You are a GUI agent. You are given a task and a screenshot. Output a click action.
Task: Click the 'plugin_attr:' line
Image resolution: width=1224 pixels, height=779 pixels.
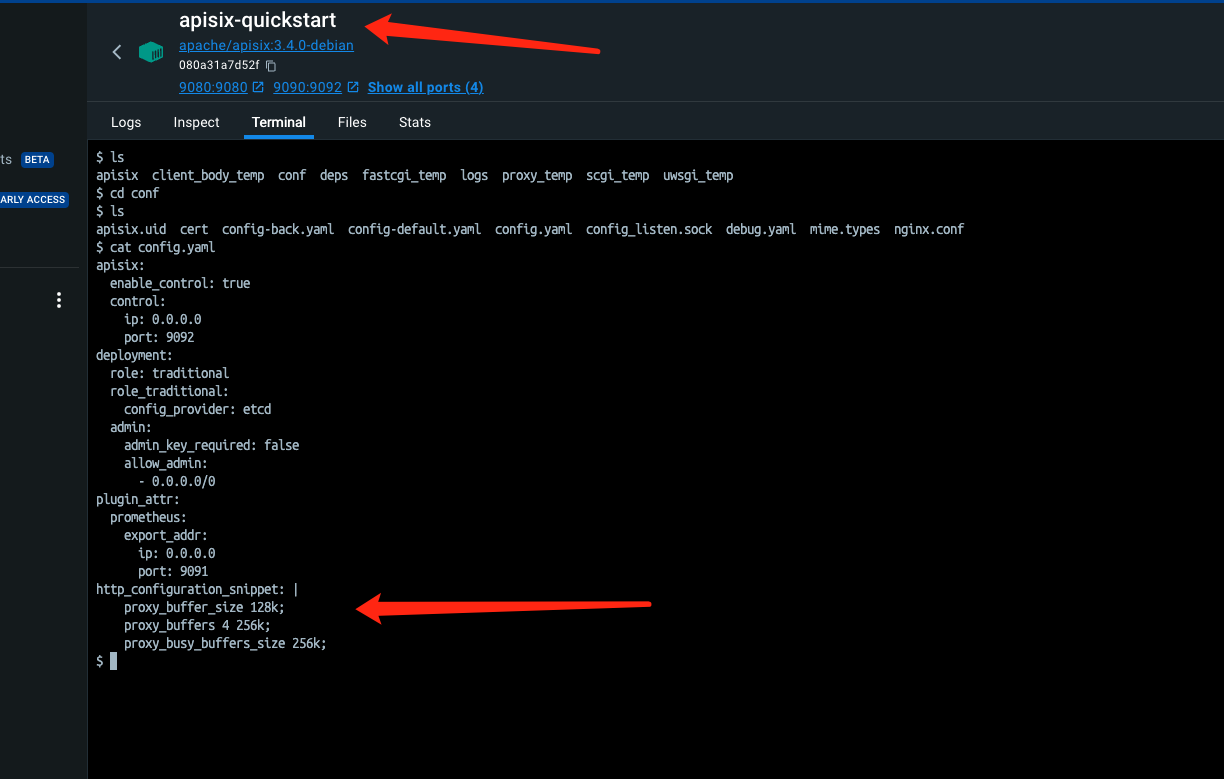[x=138, y=499]
